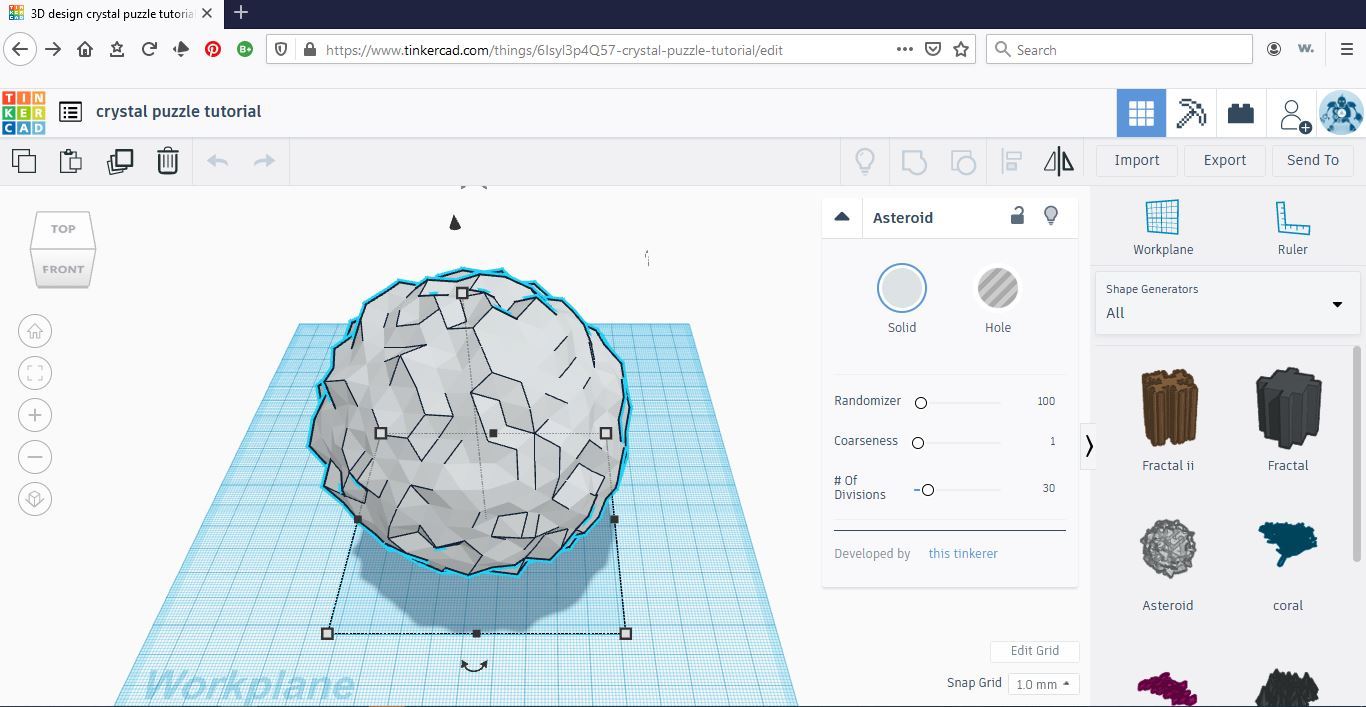Open the Workplane tool
The width and height of the screenshot is (1366, 707).
[1162, 228]
